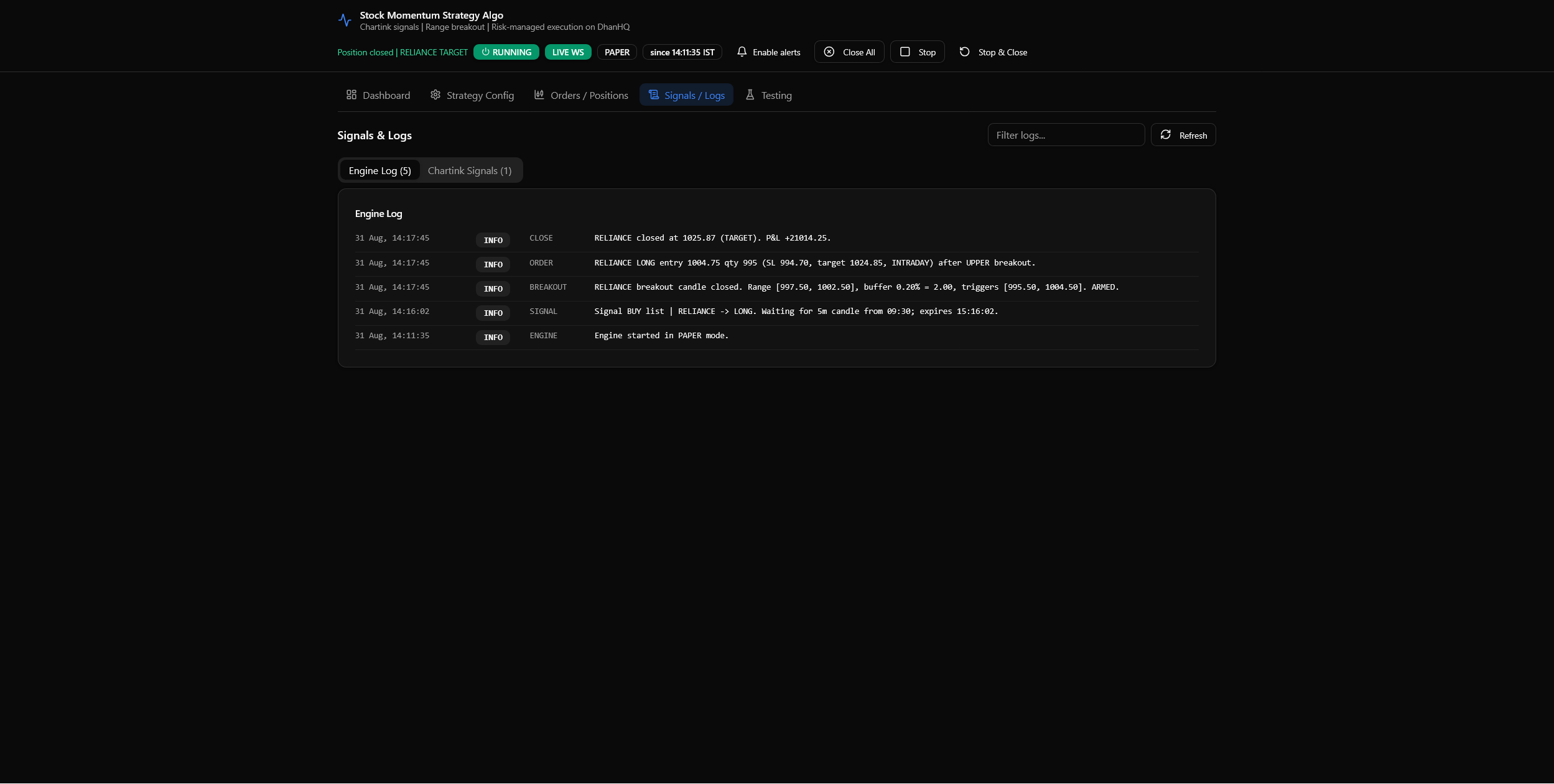Screen dimensions: 1554x784
Task: Click the 'Stock Momentum Strategy Algo' title
Action: coord(432,16)
